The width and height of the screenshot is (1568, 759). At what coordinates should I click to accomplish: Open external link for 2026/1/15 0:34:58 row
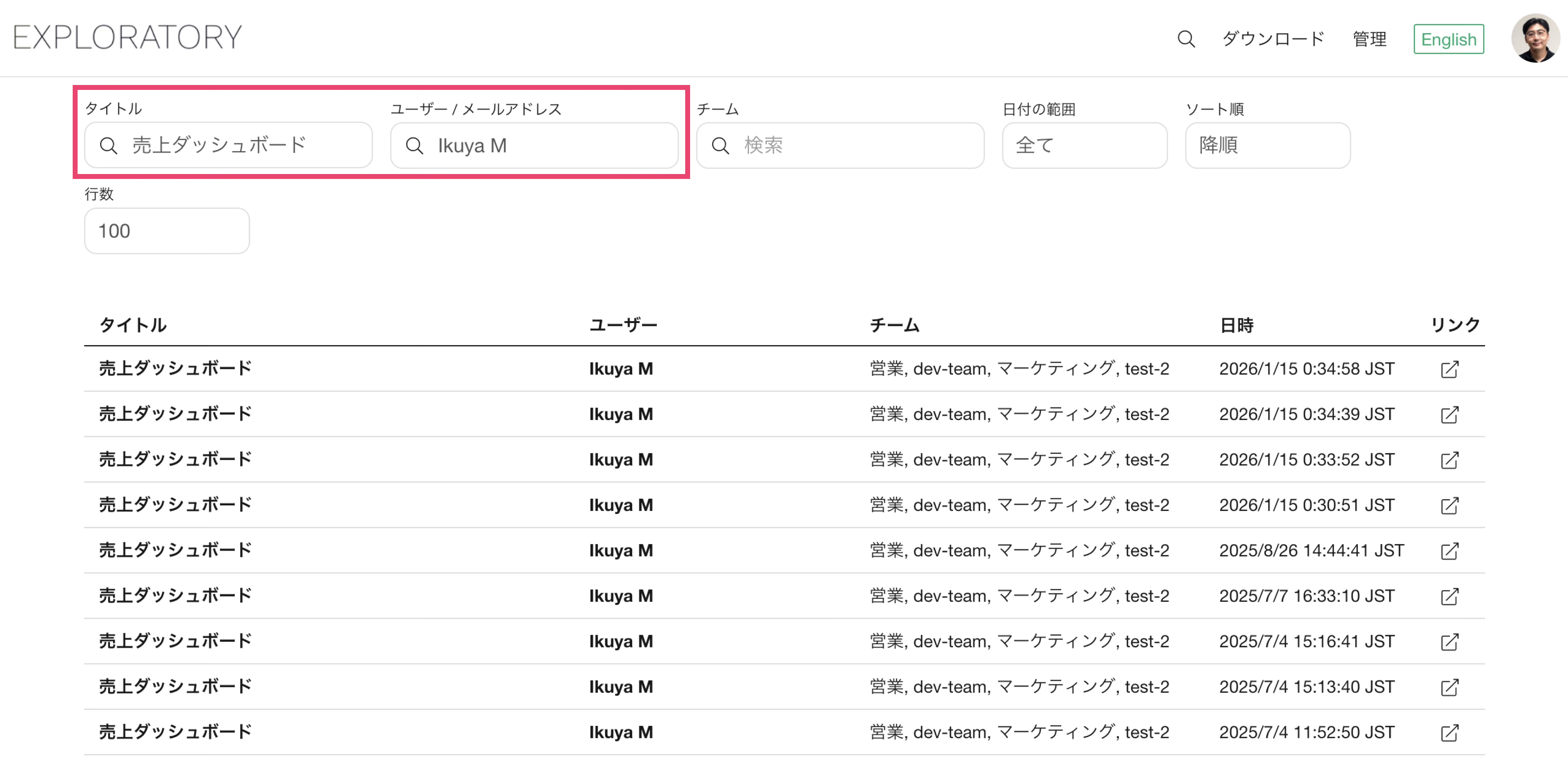coord(1449,369)
